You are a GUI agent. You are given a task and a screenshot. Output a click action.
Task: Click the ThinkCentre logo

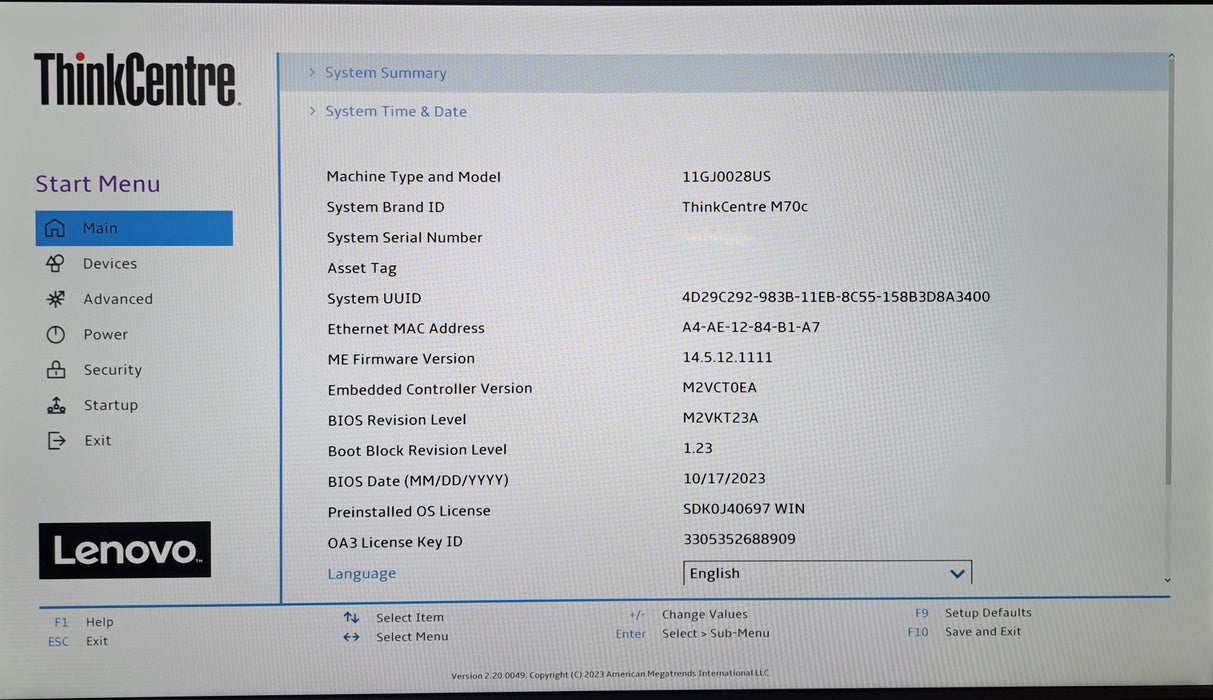pos(137,80)
